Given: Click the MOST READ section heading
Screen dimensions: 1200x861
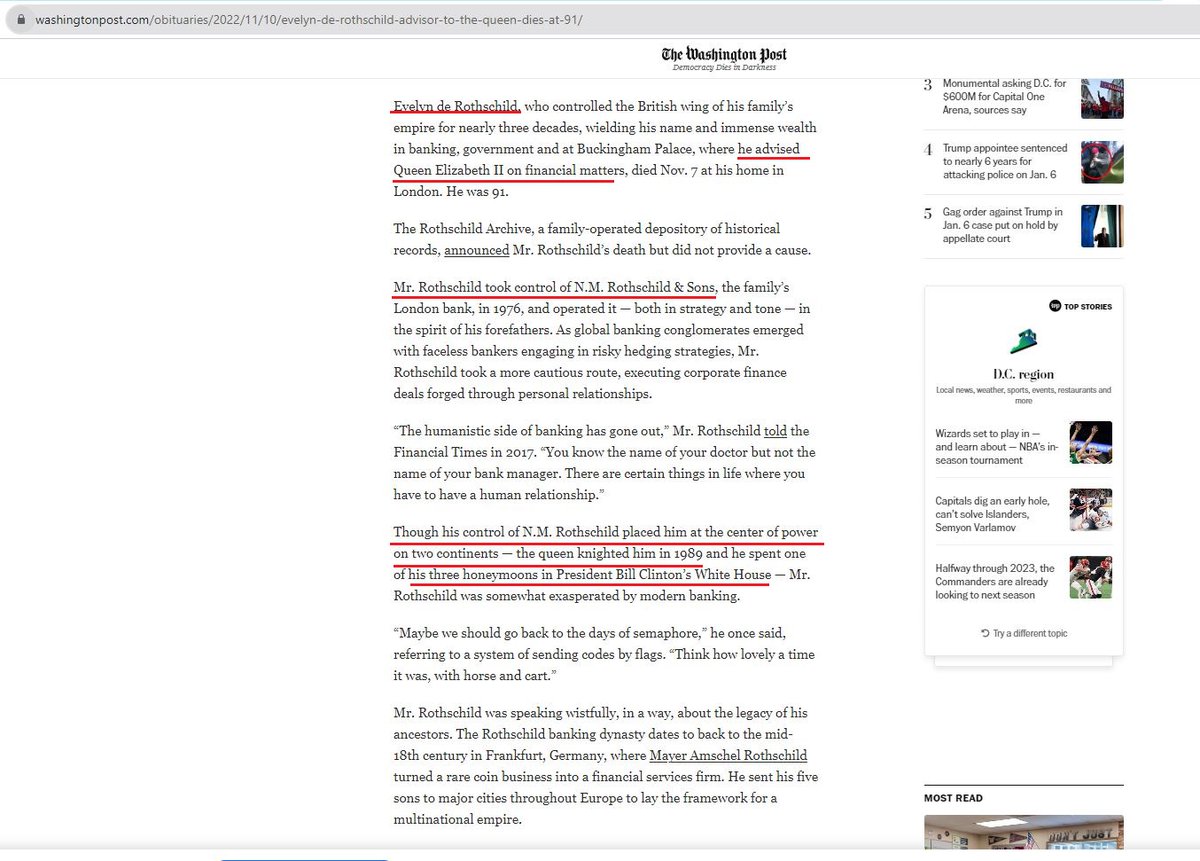Looking at the screenshot, I should click(953, 798).
